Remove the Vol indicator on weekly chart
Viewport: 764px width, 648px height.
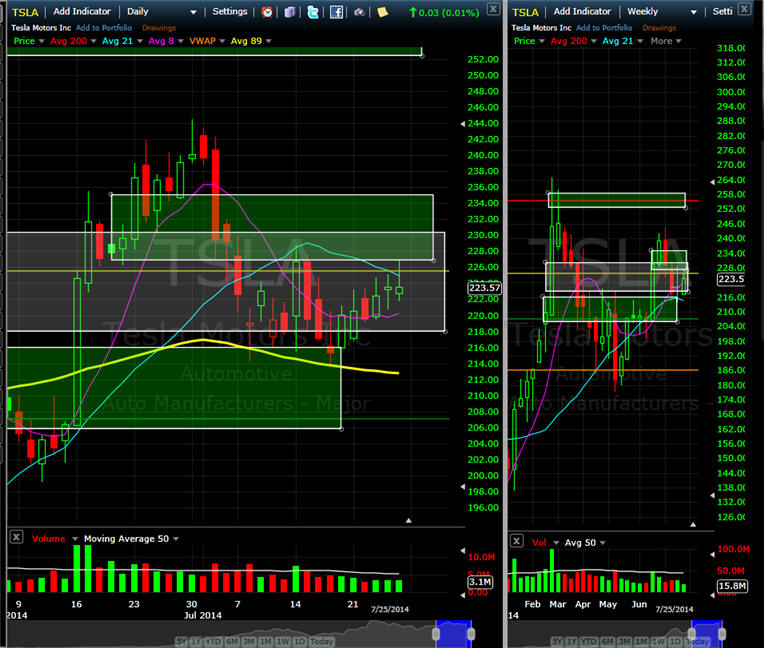click(516, 541)
